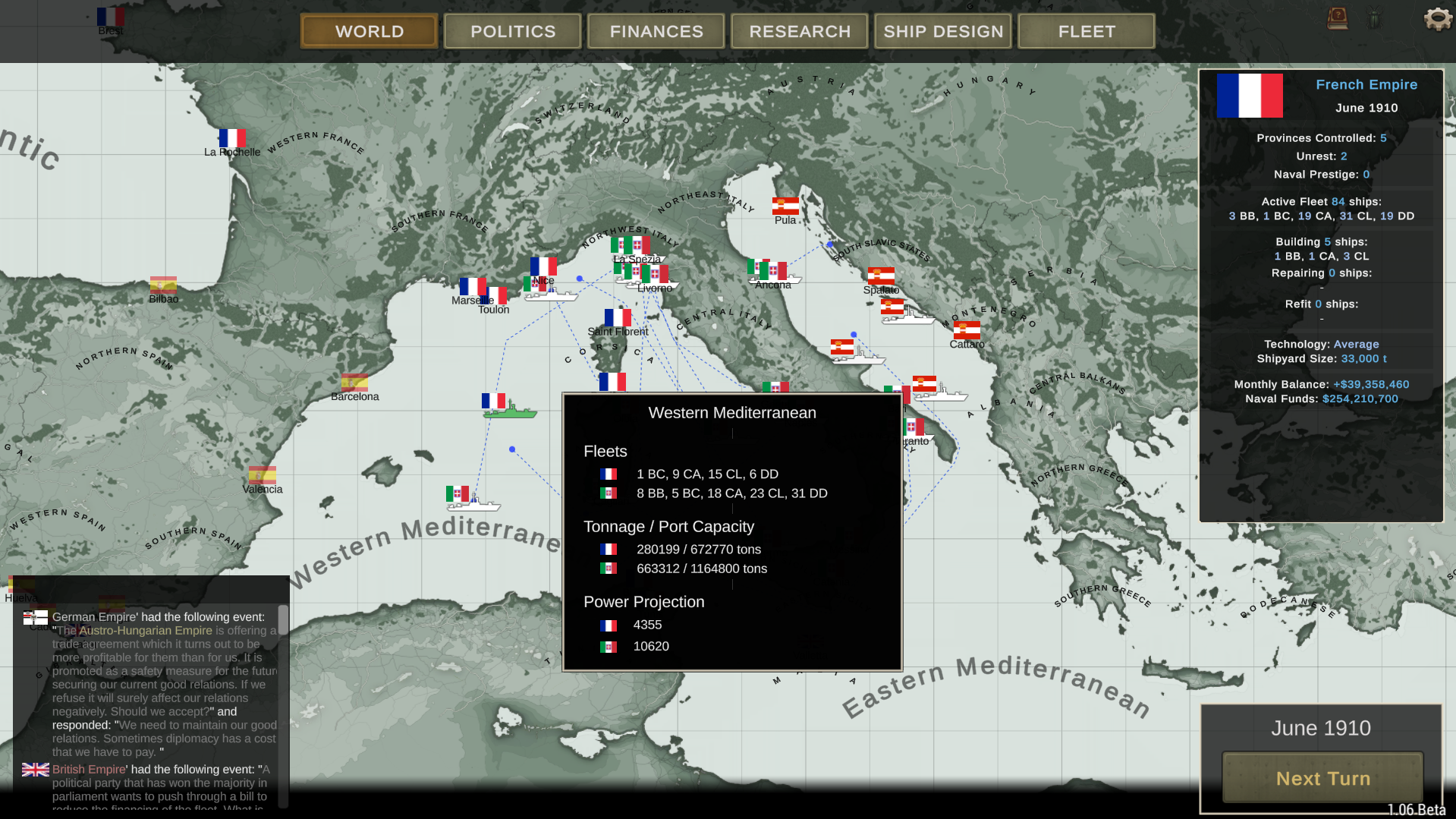This screenshot has height=819, width=1456.
Task: Select the green French fleet ship
Action: [x=509, y=410]
